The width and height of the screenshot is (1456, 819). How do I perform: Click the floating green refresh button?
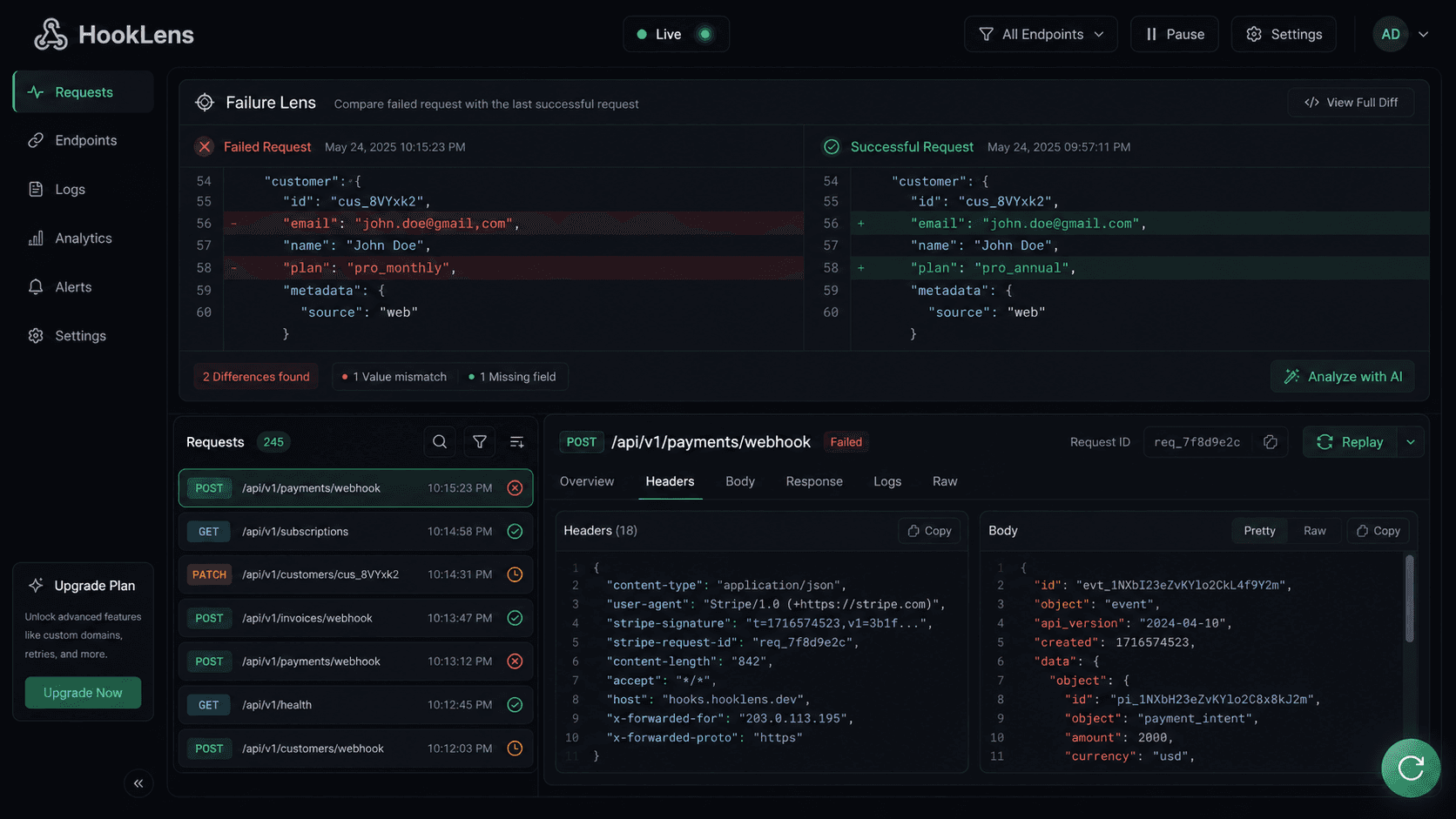coord(1411,768)
